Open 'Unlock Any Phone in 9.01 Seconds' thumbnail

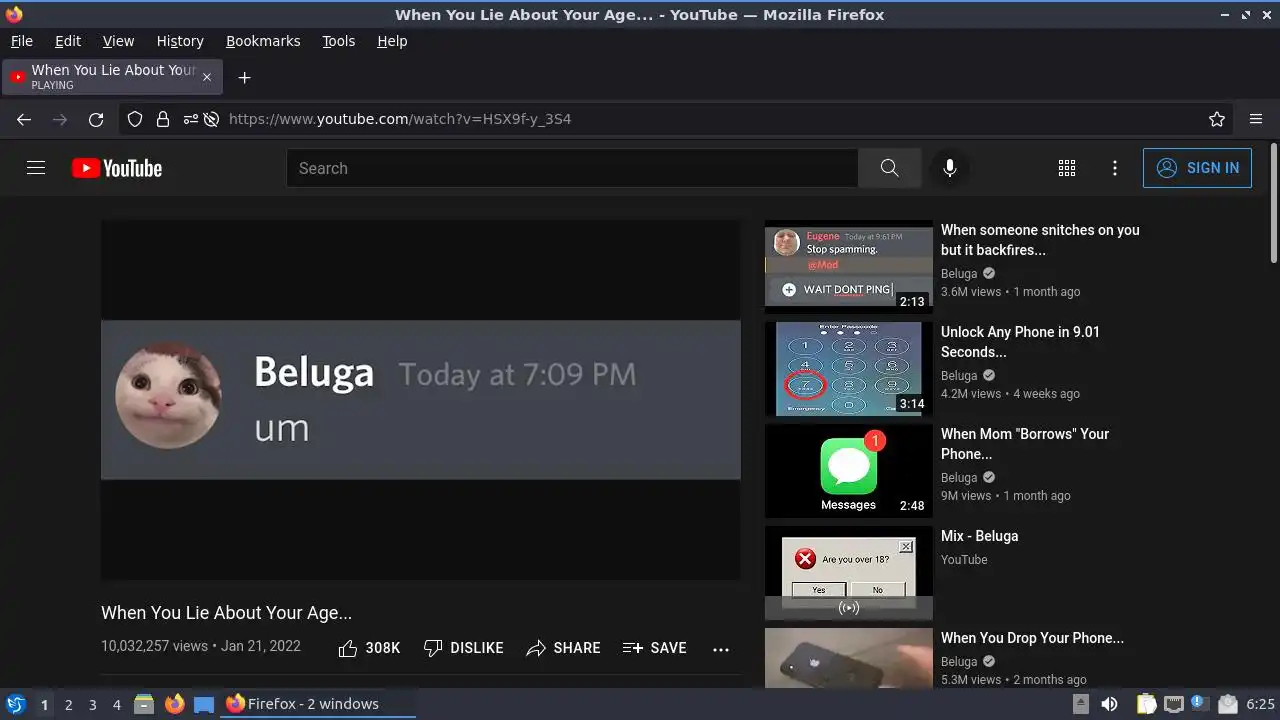(x=849, y=369)
